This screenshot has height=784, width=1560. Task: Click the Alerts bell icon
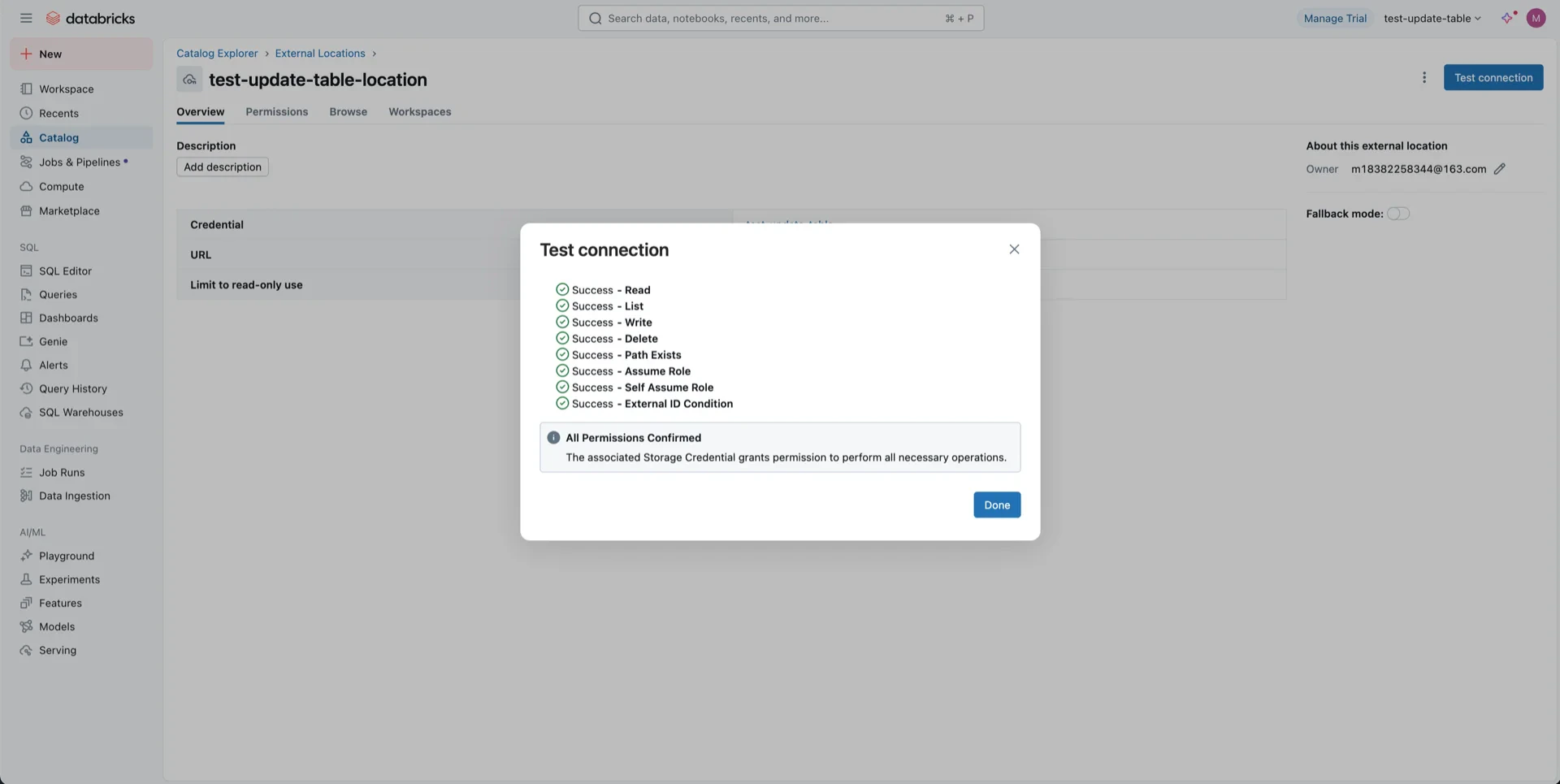[26, 366]
